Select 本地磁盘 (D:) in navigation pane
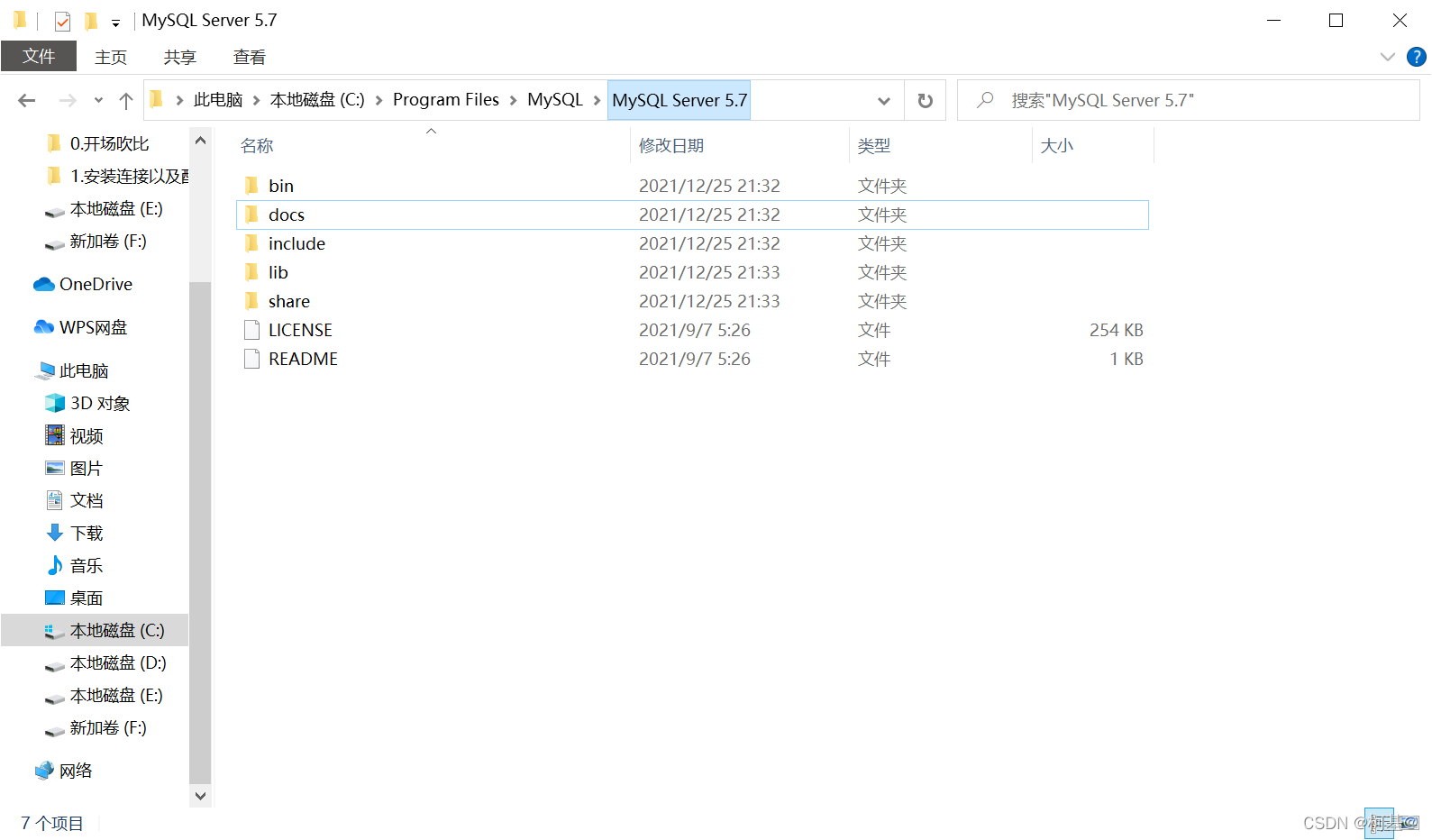Image resolution: width=1432 pixels, height=840 pixels. [x=117, y=662]
